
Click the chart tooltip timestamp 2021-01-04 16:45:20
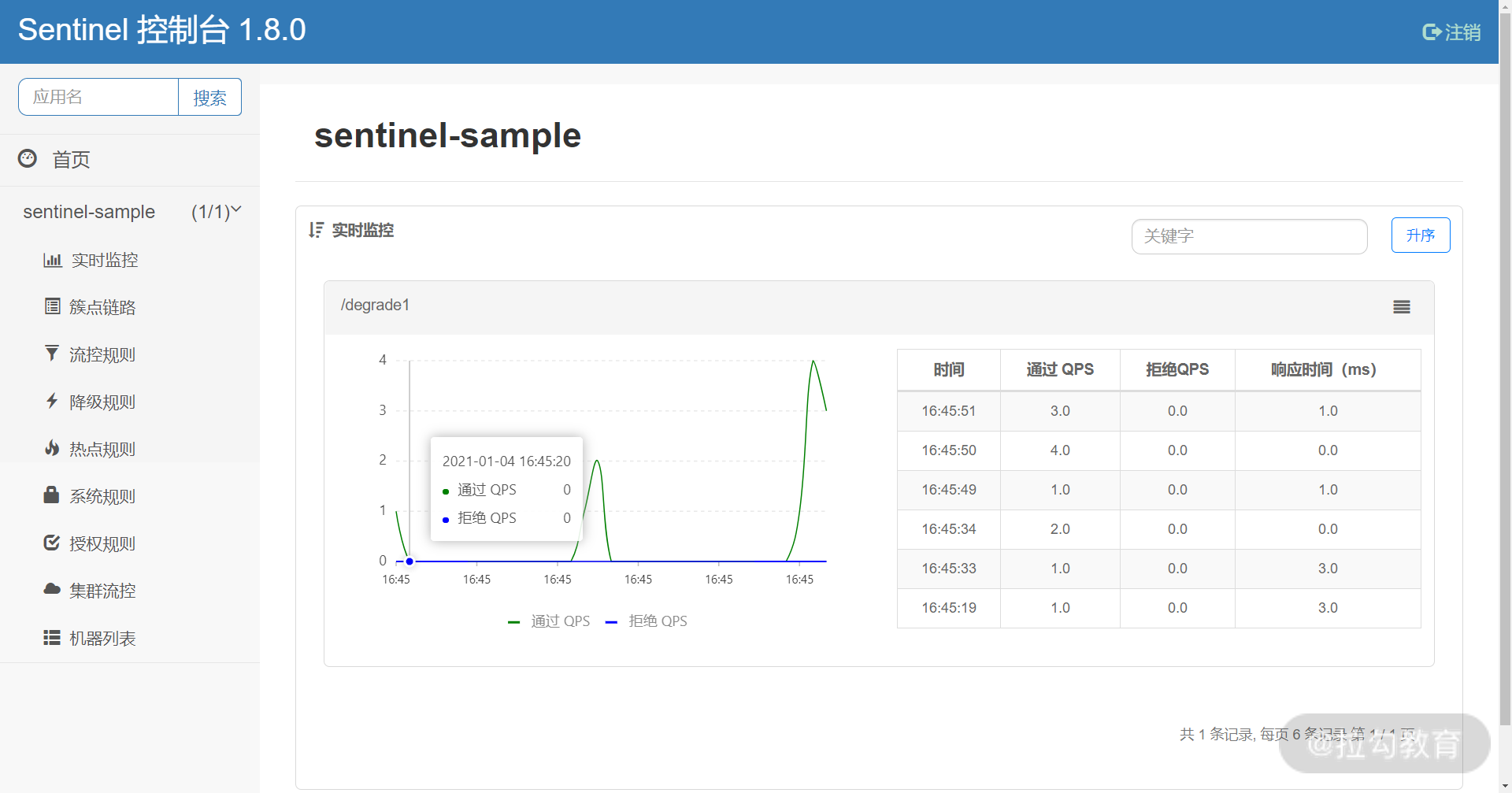pyautogui.click(x=506, y=461)
